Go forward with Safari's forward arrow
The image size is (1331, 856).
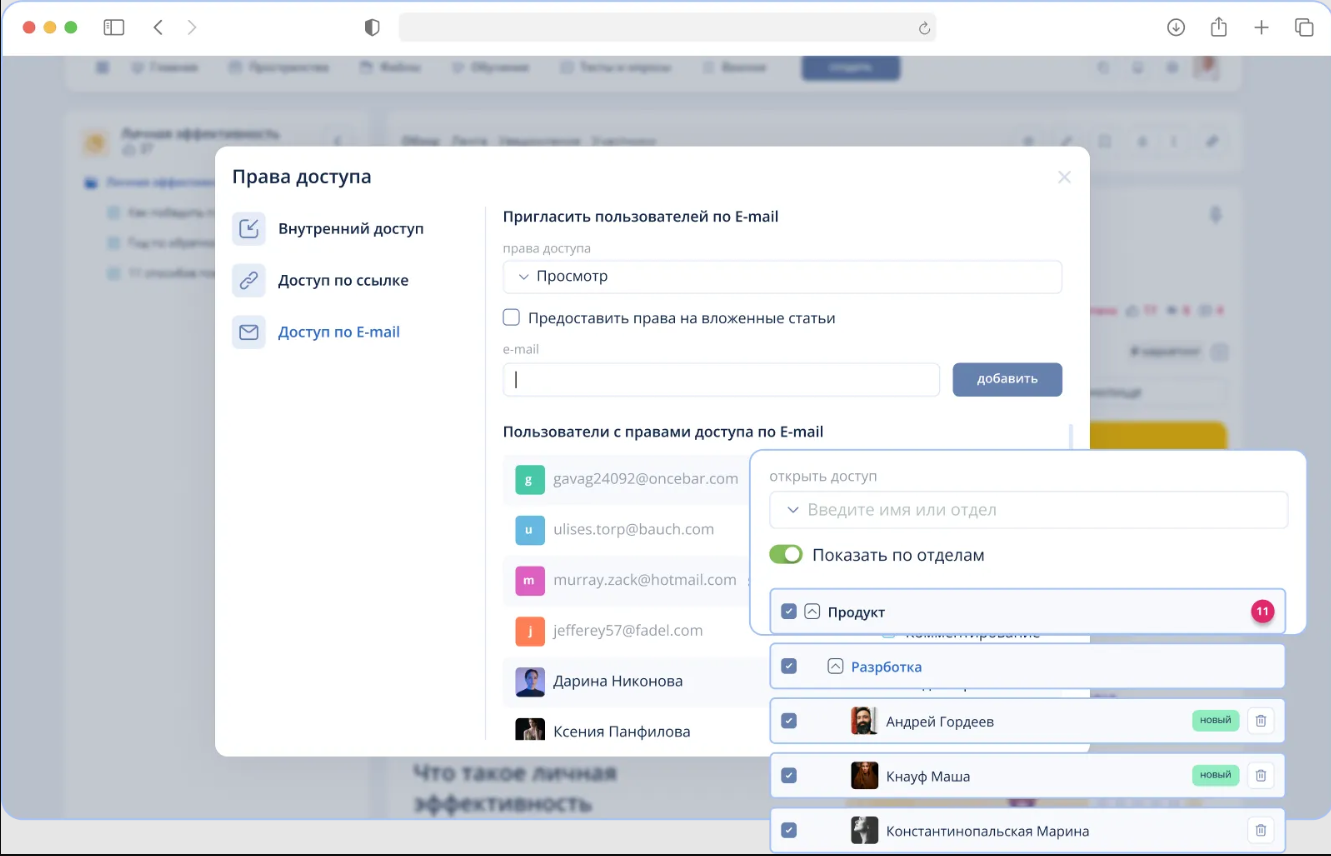192,28
